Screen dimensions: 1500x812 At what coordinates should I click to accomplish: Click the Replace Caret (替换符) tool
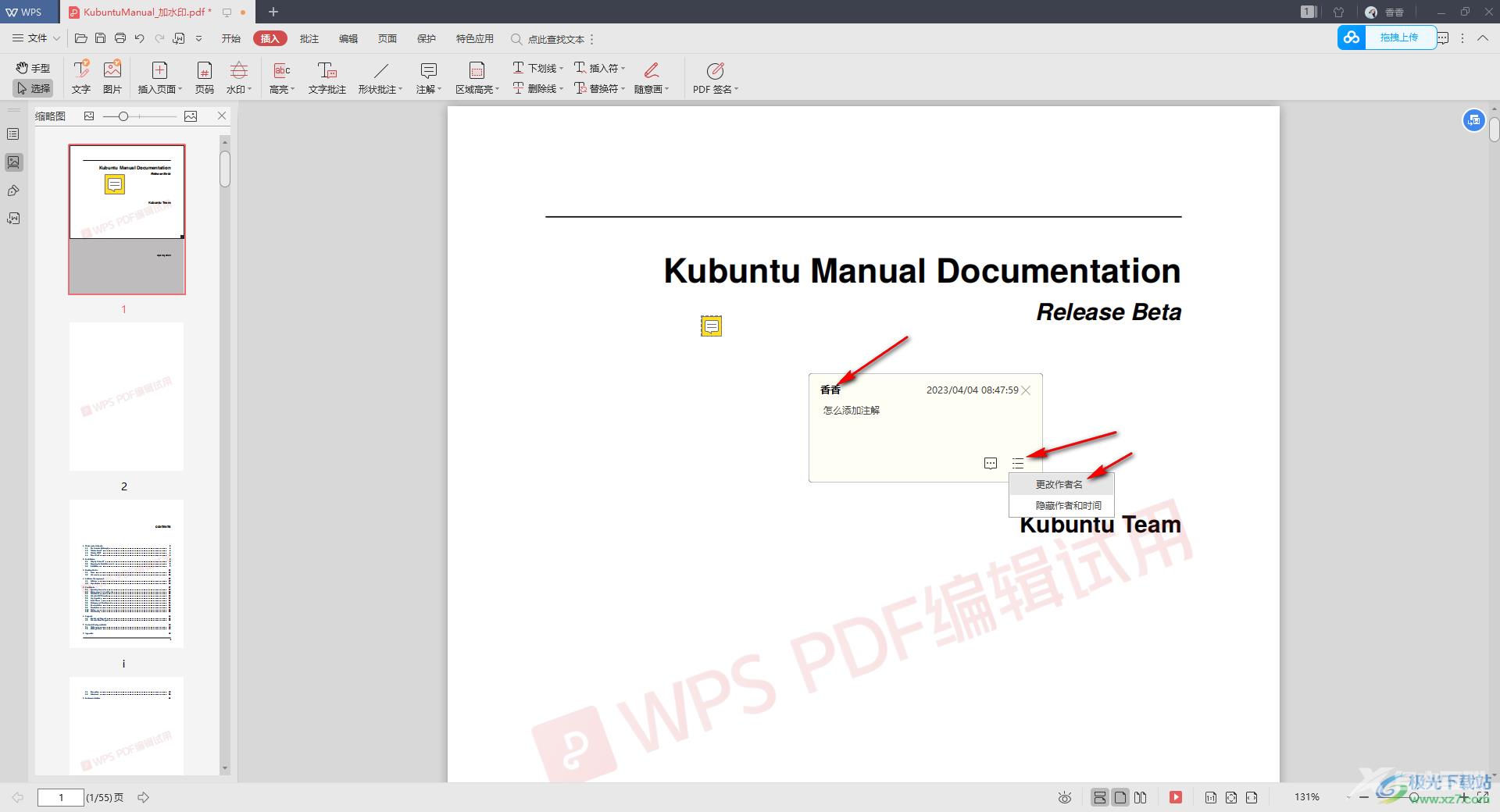(599, 88)
